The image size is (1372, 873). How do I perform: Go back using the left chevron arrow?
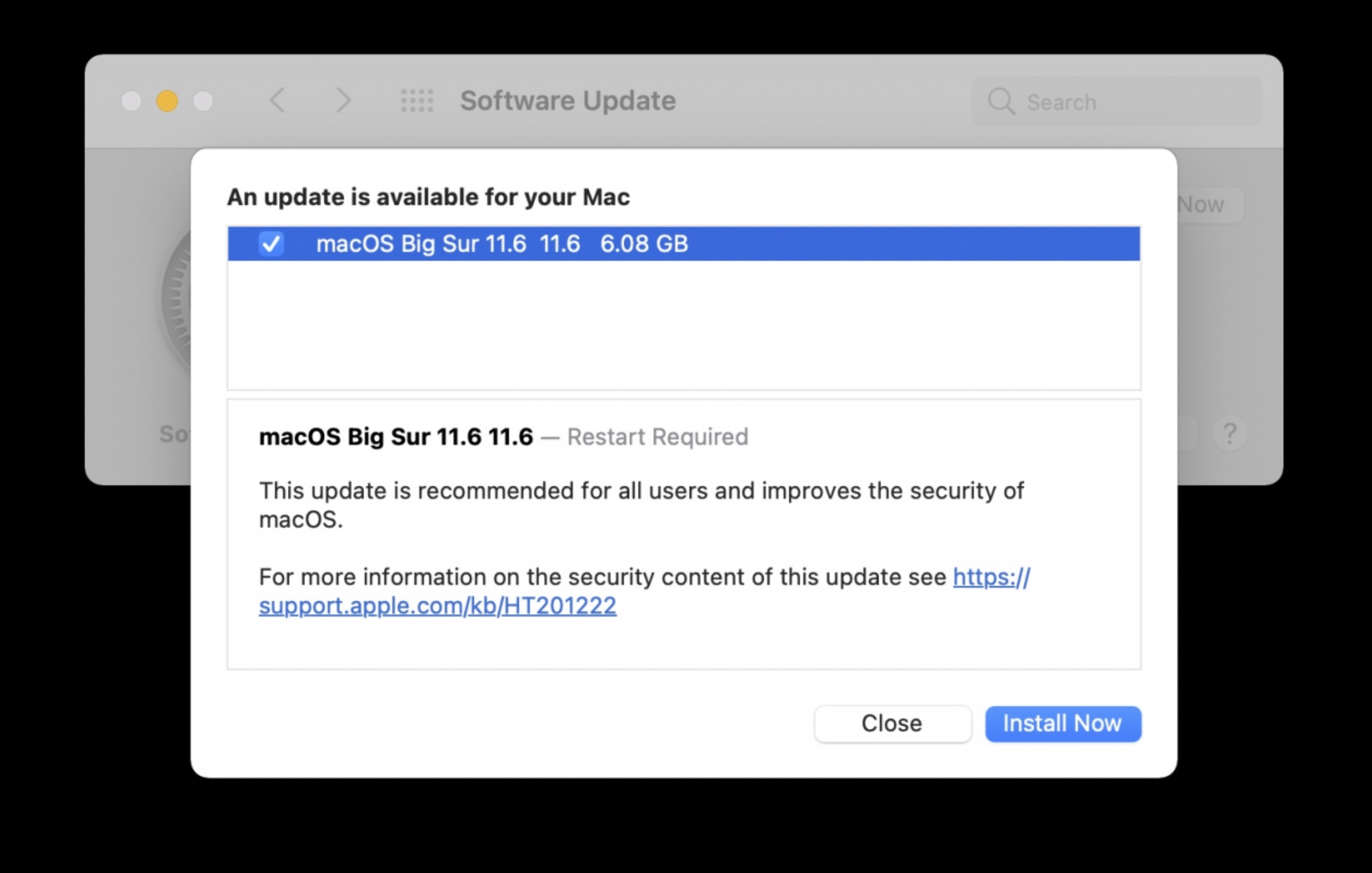(277, 100)
